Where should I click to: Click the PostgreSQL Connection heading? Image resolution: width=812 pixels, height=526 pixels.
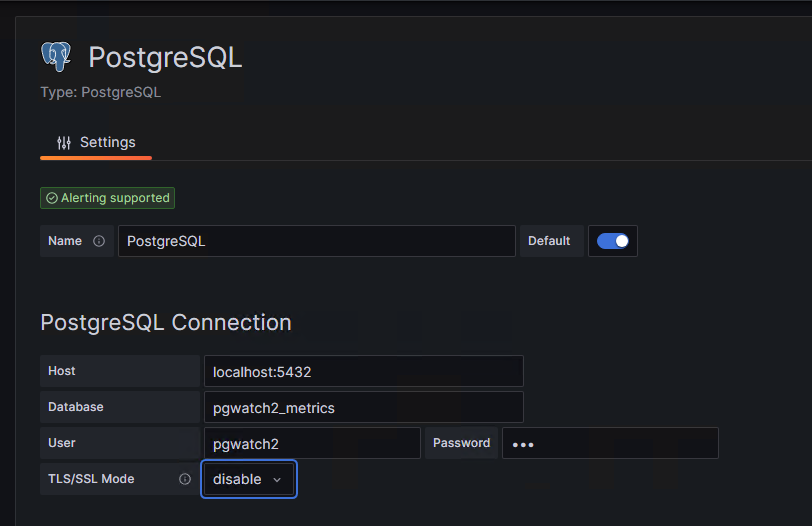(x=166, y=323)
